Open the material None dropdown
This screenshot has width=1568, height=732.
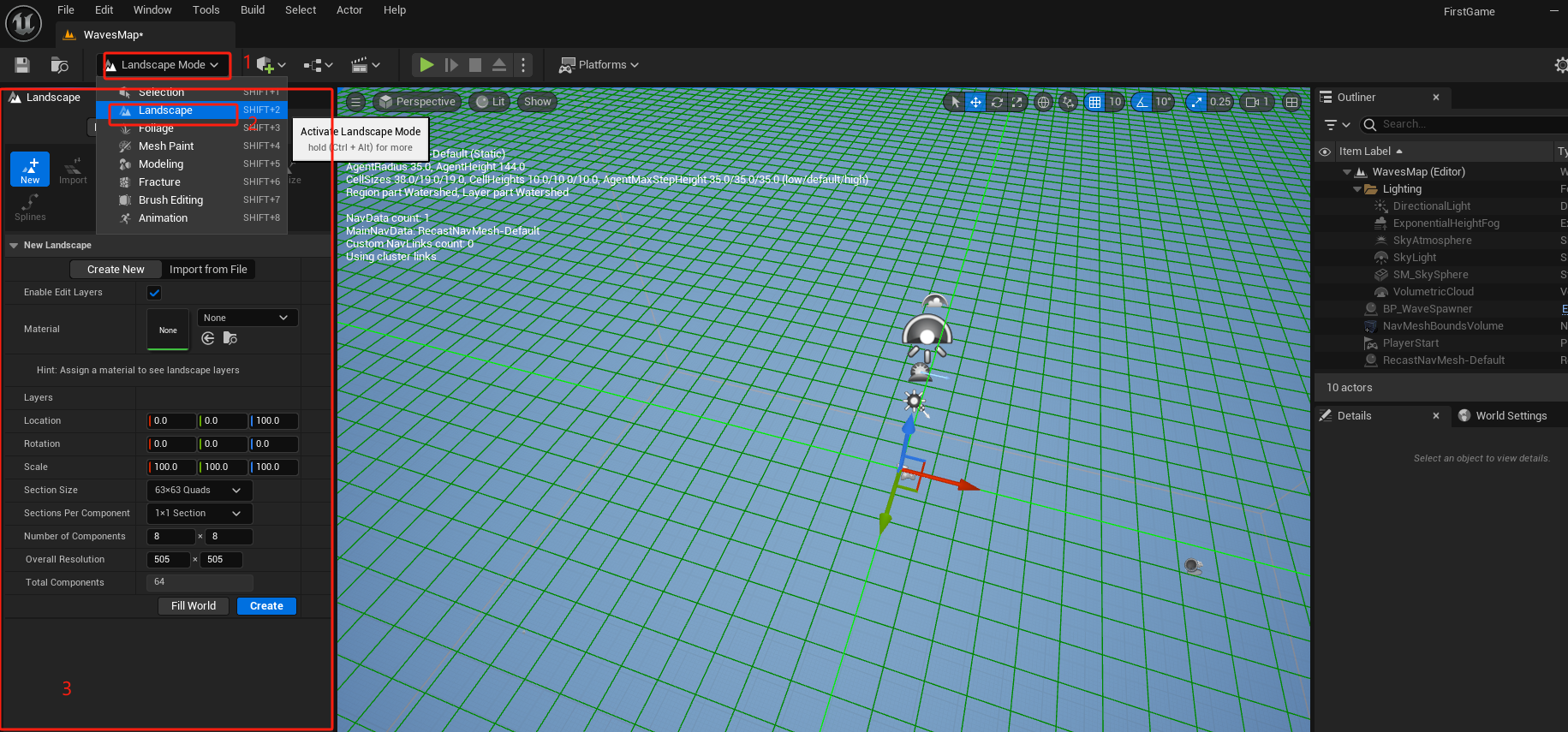(x=247, y=318)
